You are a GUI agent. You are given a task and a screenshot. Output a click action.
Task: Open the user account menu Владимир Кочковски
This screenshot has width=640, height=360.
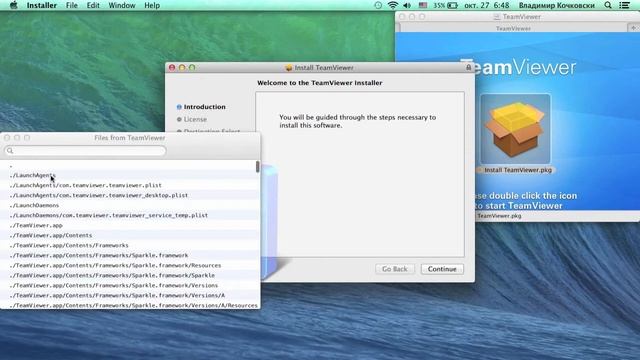tap(557, 5)
